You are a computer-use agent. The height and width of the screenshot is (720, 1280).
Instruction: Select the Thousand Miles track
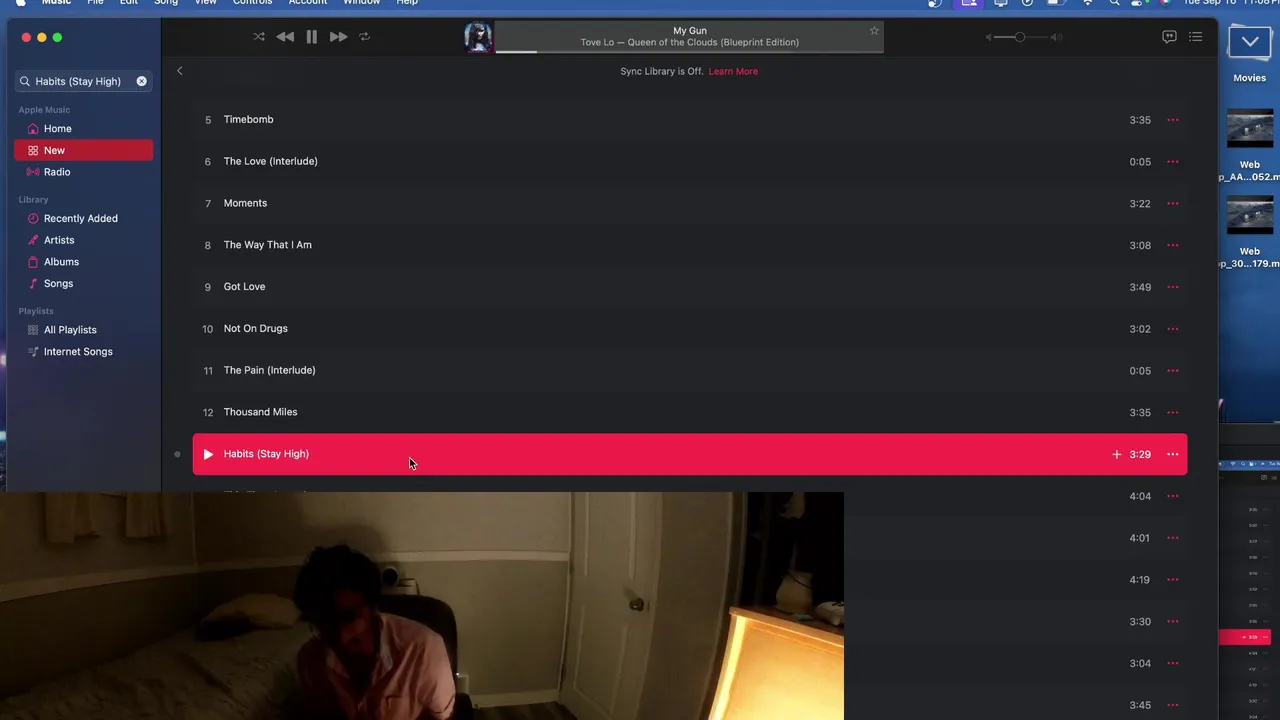click(690, 412)
